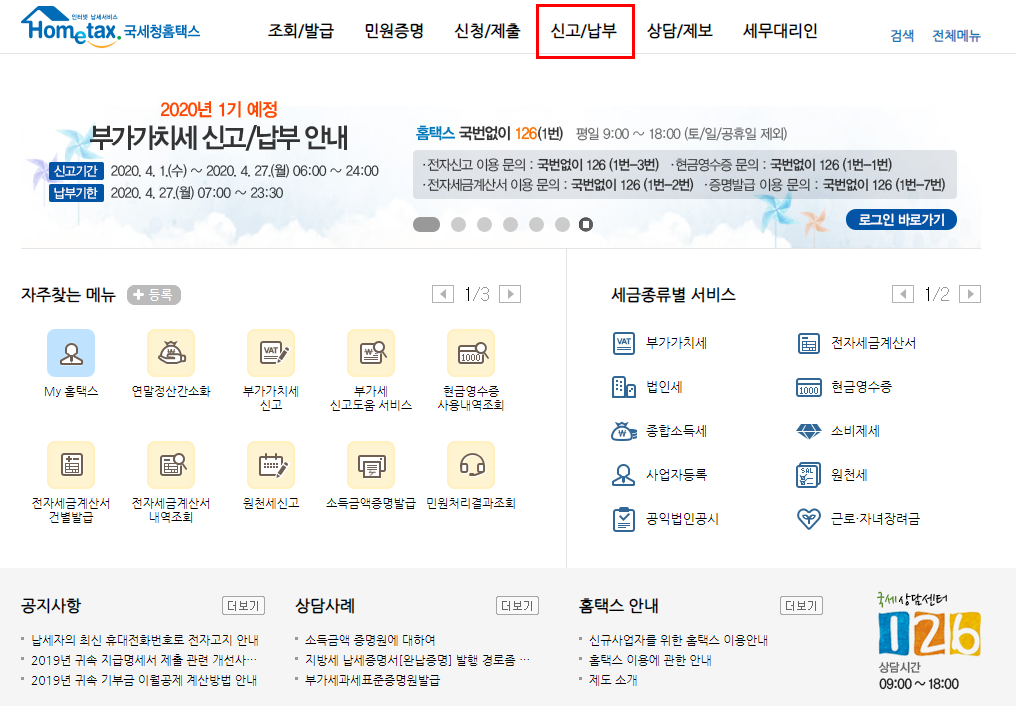
Task: Open 민원처리결과조회 headset icon
Action: coord(471,465)
